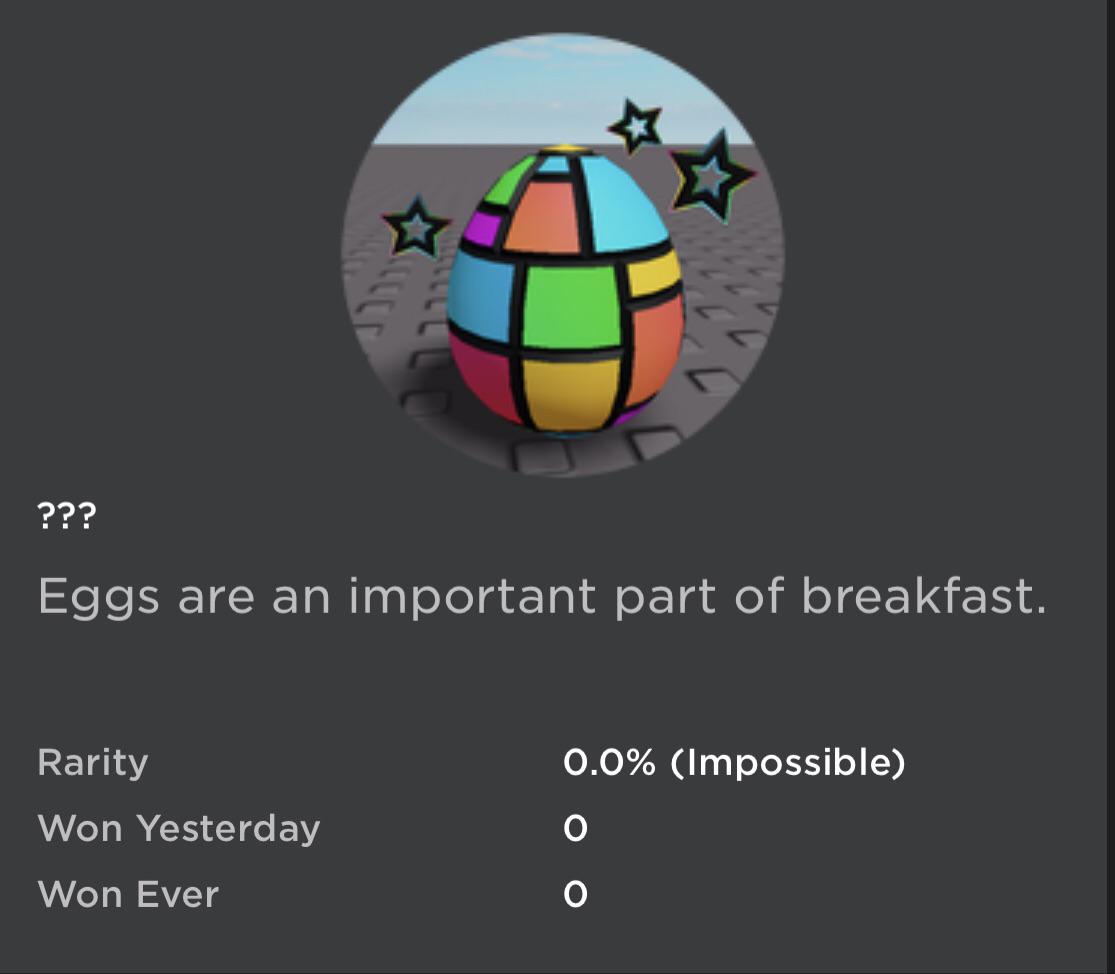Image resolution: width=1115 pixels, height=974 pixels.
Task: Click the Won Ever count of 0
Action: (x=574, y=895)
